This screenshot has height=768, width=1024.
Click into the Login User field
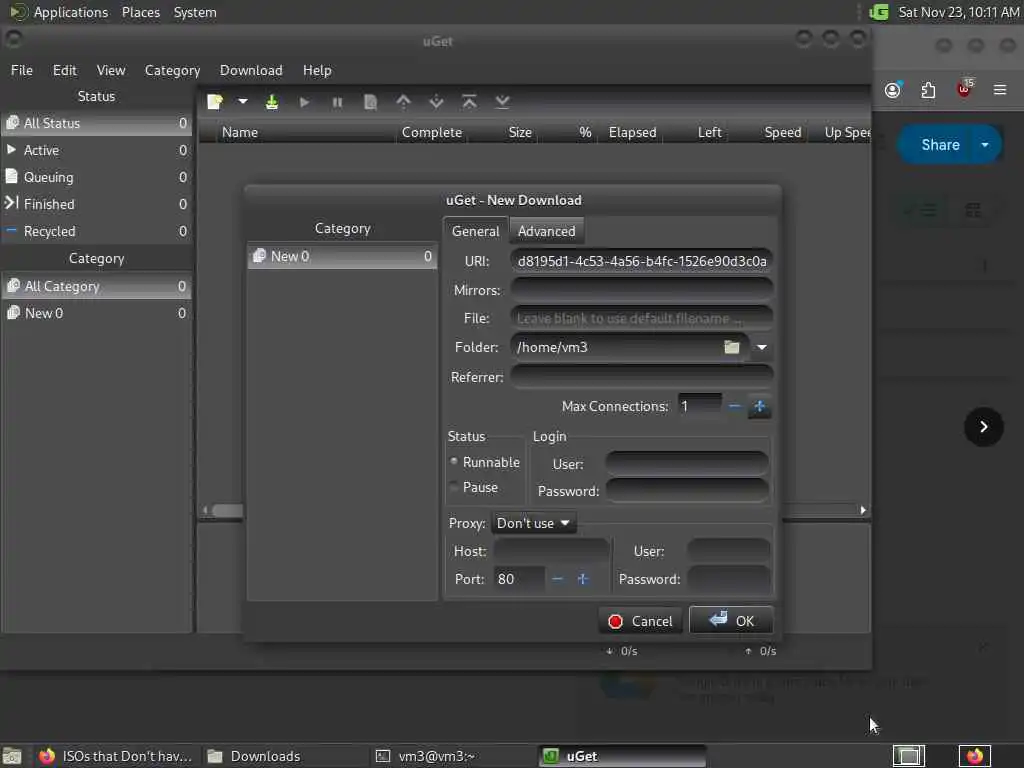[x=686, y=464]
